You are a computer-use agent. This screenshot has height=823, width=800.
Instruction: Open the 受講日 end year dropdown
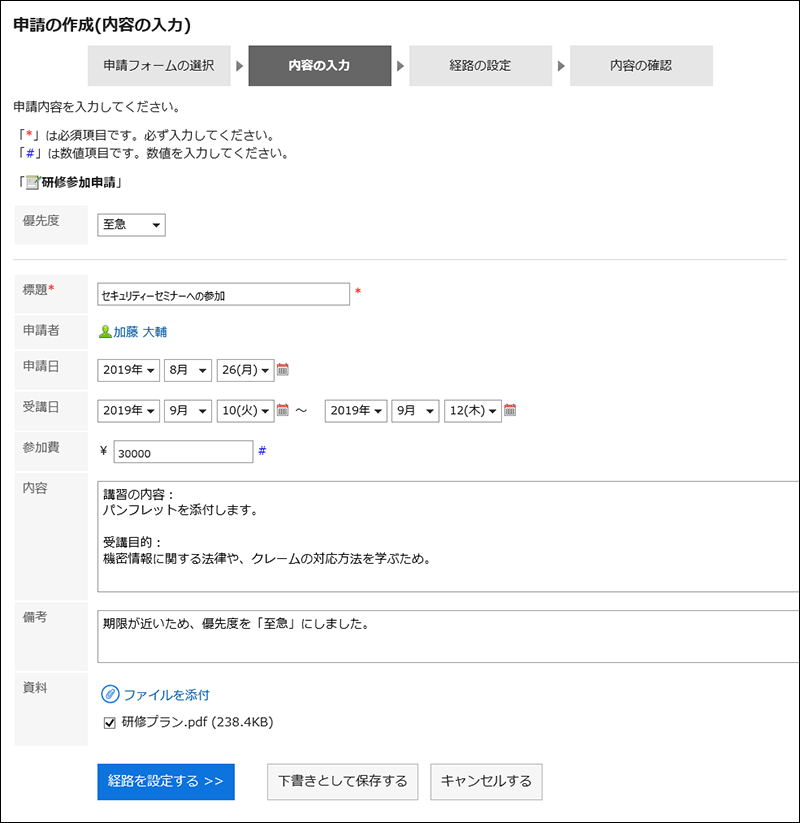tap(356, 410)
